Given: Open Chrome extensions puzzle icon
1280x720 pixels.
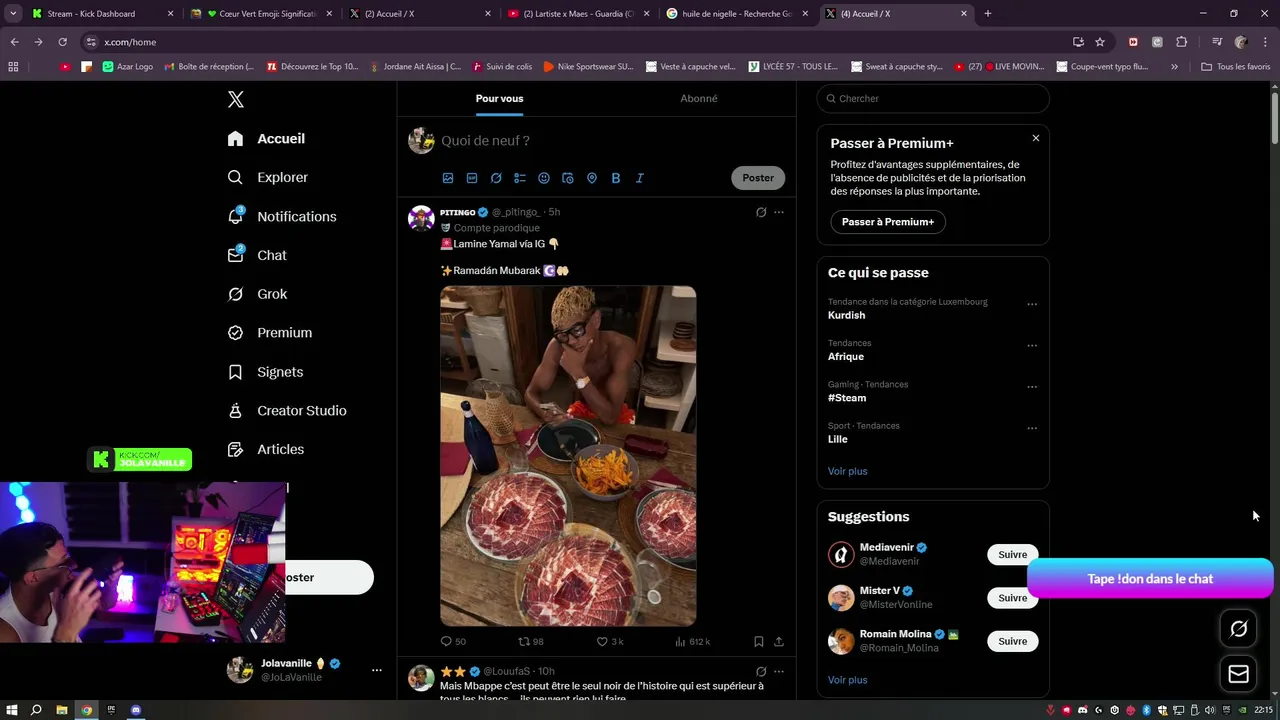Looking at the screenshot, I should (1182, 42).
